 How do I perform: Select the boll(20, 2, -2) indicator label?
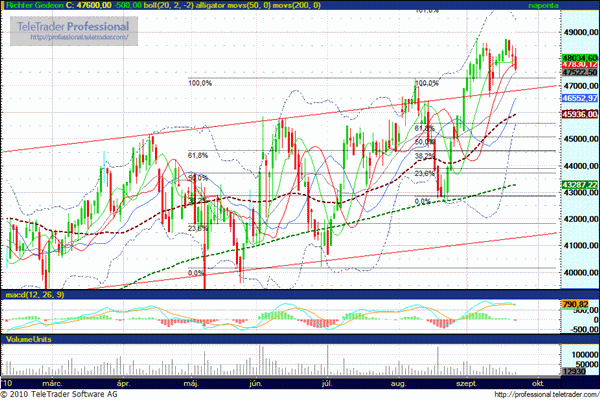click(x=158, y=5)
